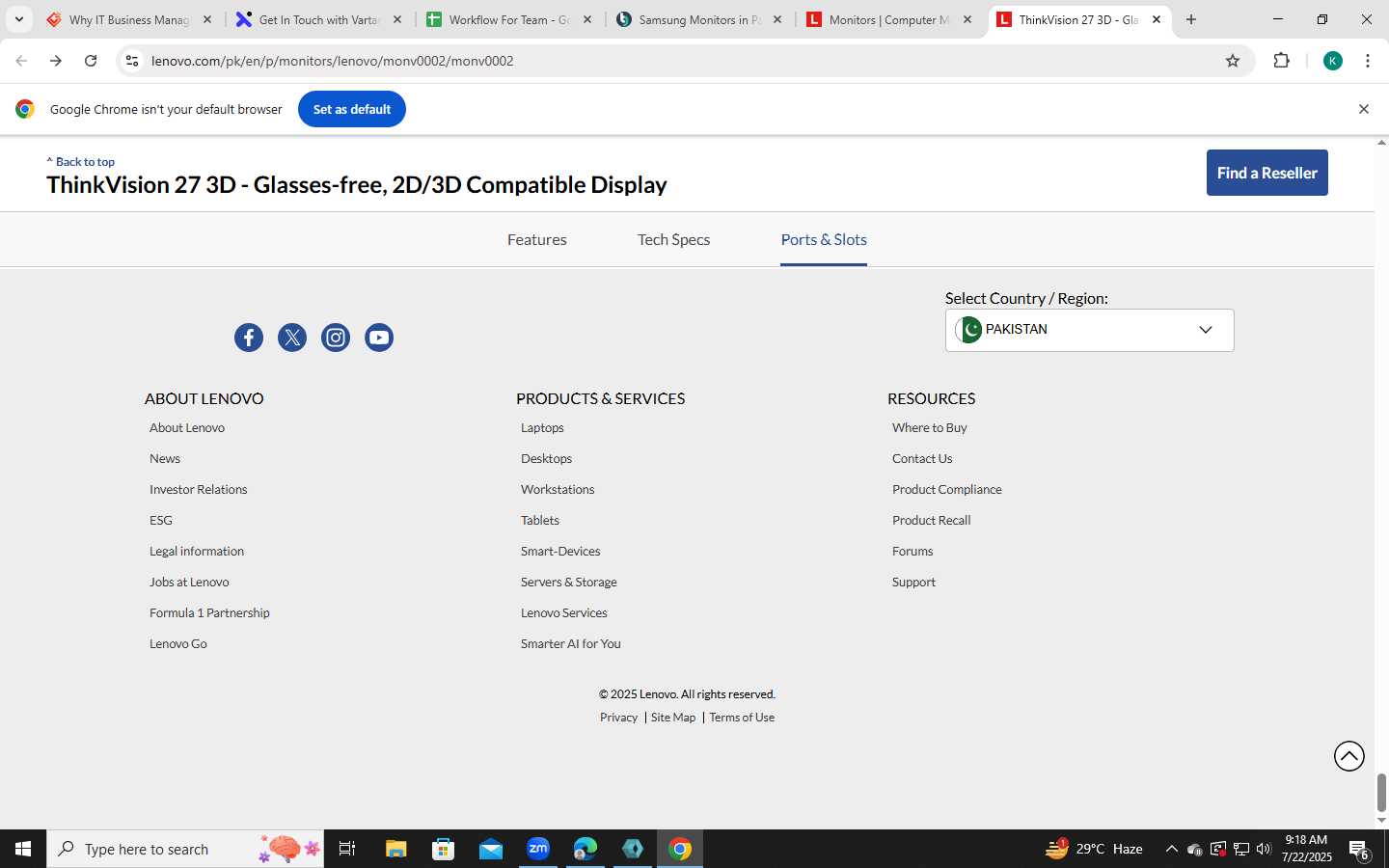
Task: Open the Where to Buy link
Action: [x=930, y=428]
